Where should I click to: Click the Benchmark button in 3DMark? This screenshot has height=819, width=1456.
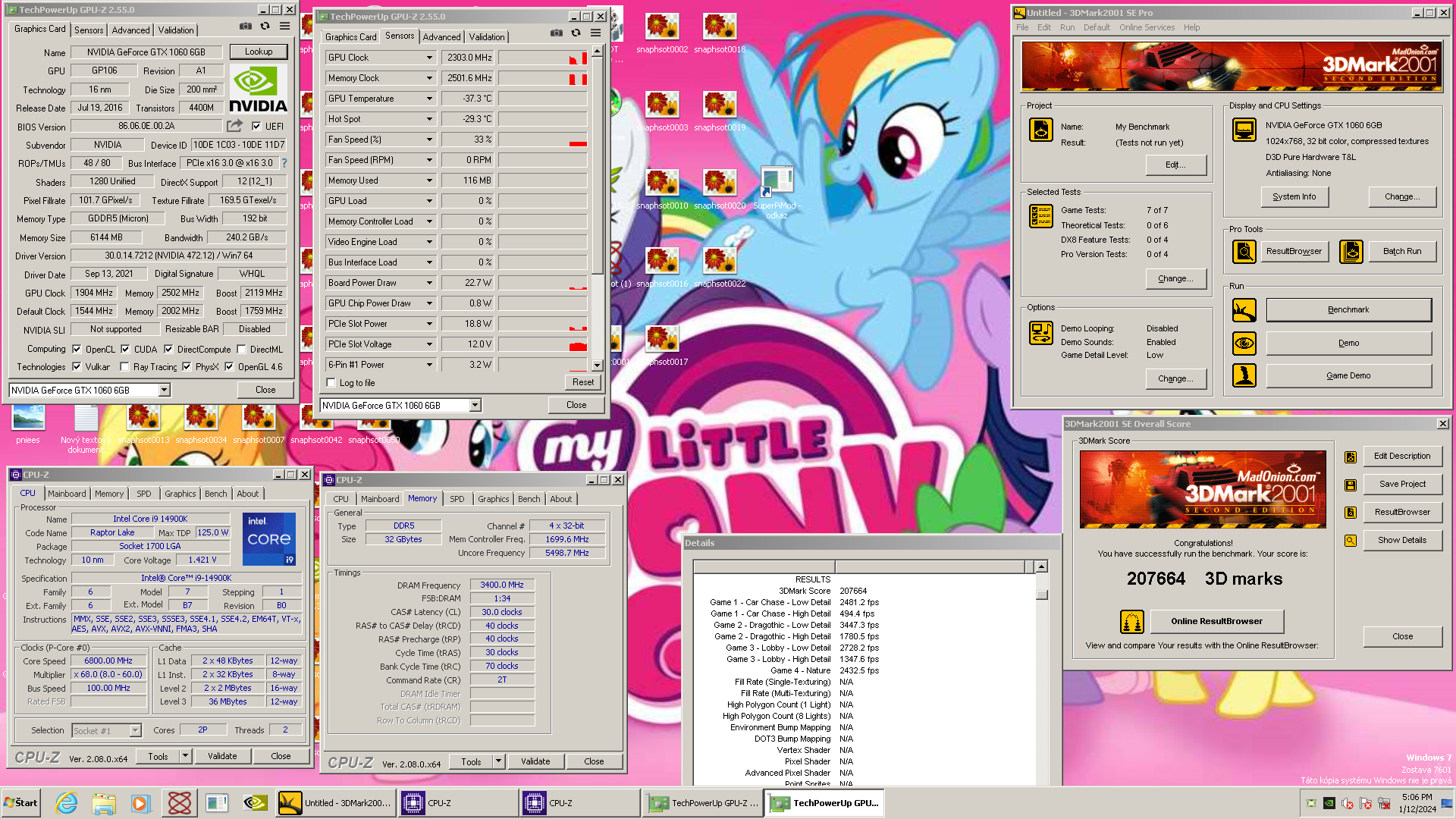[x=1348, y=310]
